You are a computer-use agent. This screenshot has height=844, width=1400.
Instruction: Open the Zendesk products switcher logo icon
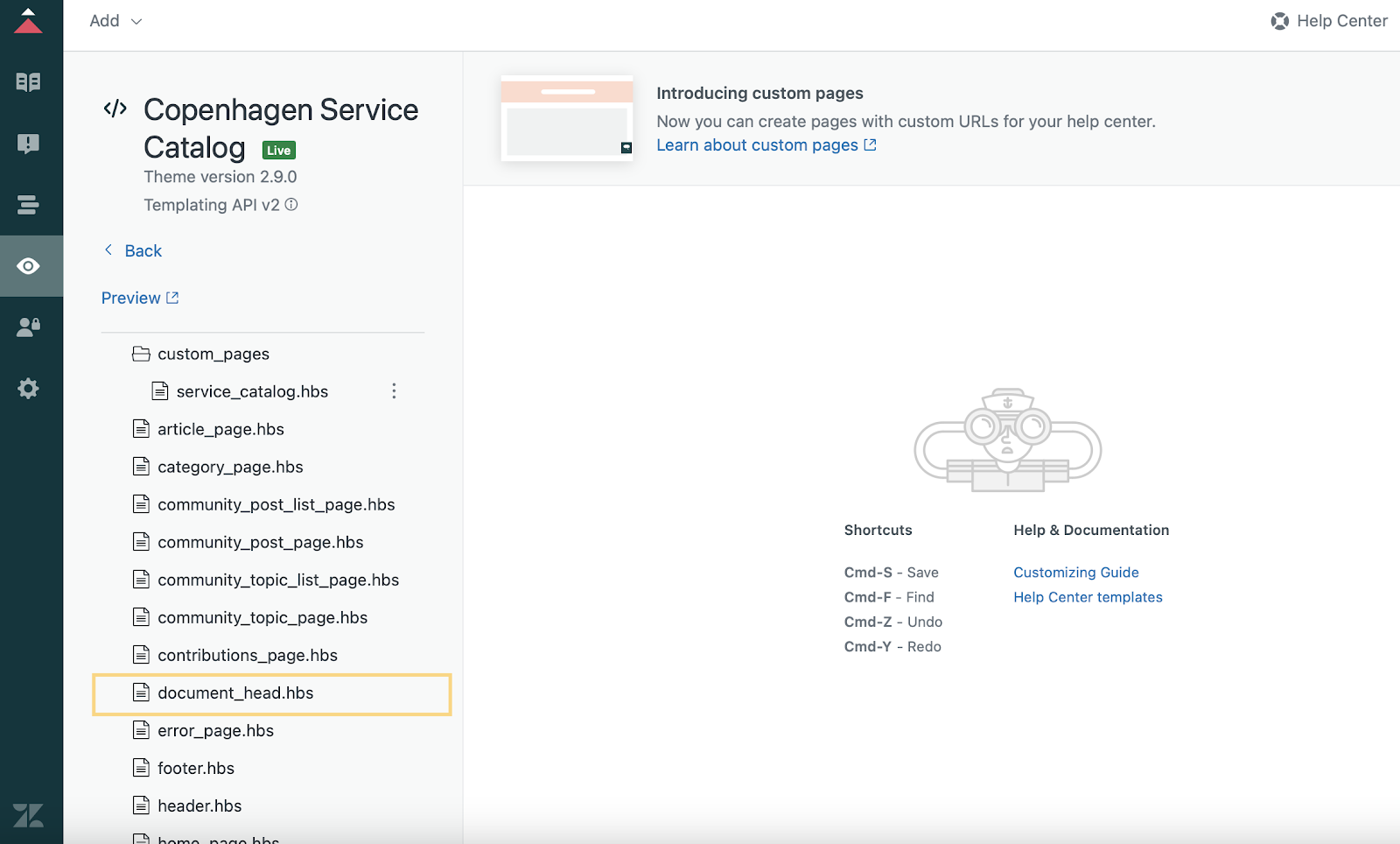click(28, 21)
